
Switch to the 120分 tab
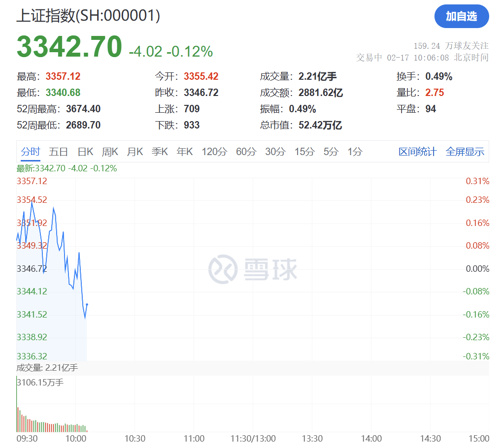point(214,152)
